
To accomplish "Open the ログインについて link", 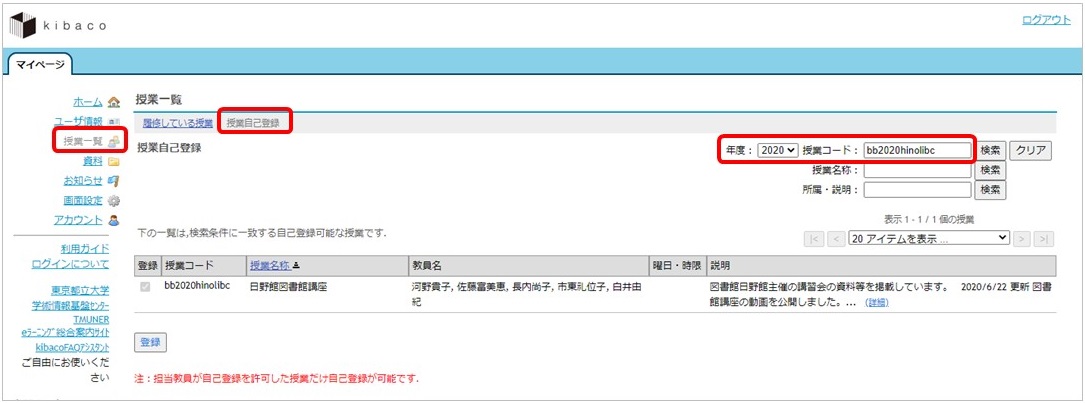I will tap(70, 264).
